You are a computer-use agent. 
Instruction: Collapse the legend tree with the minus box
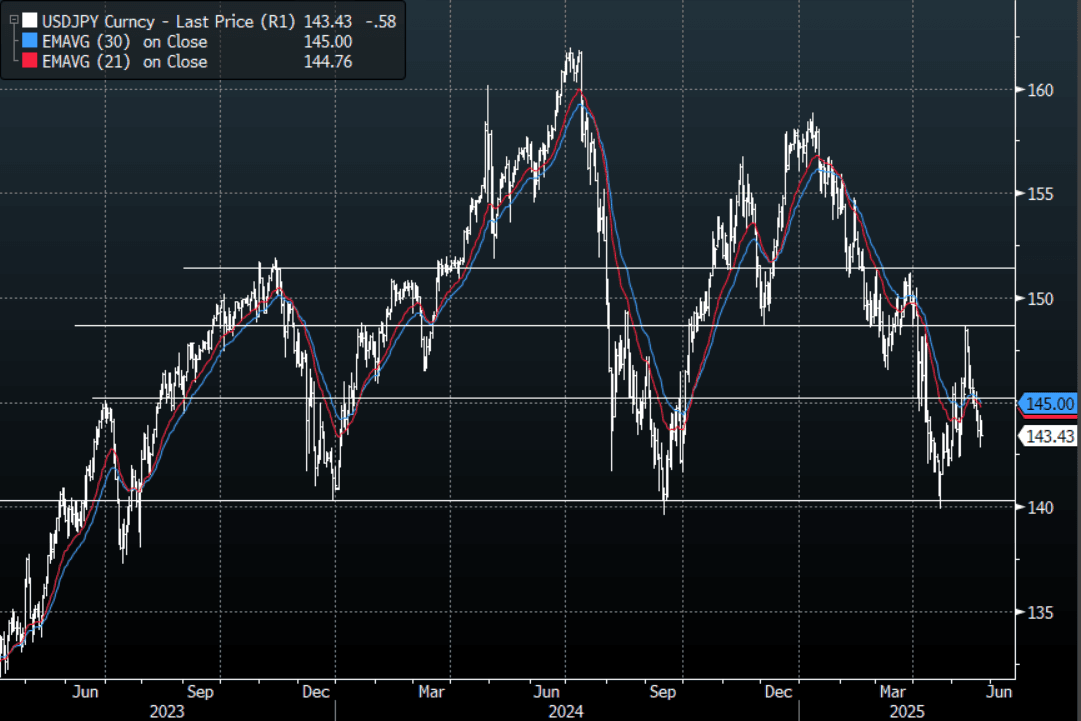[x=11, y=20]
